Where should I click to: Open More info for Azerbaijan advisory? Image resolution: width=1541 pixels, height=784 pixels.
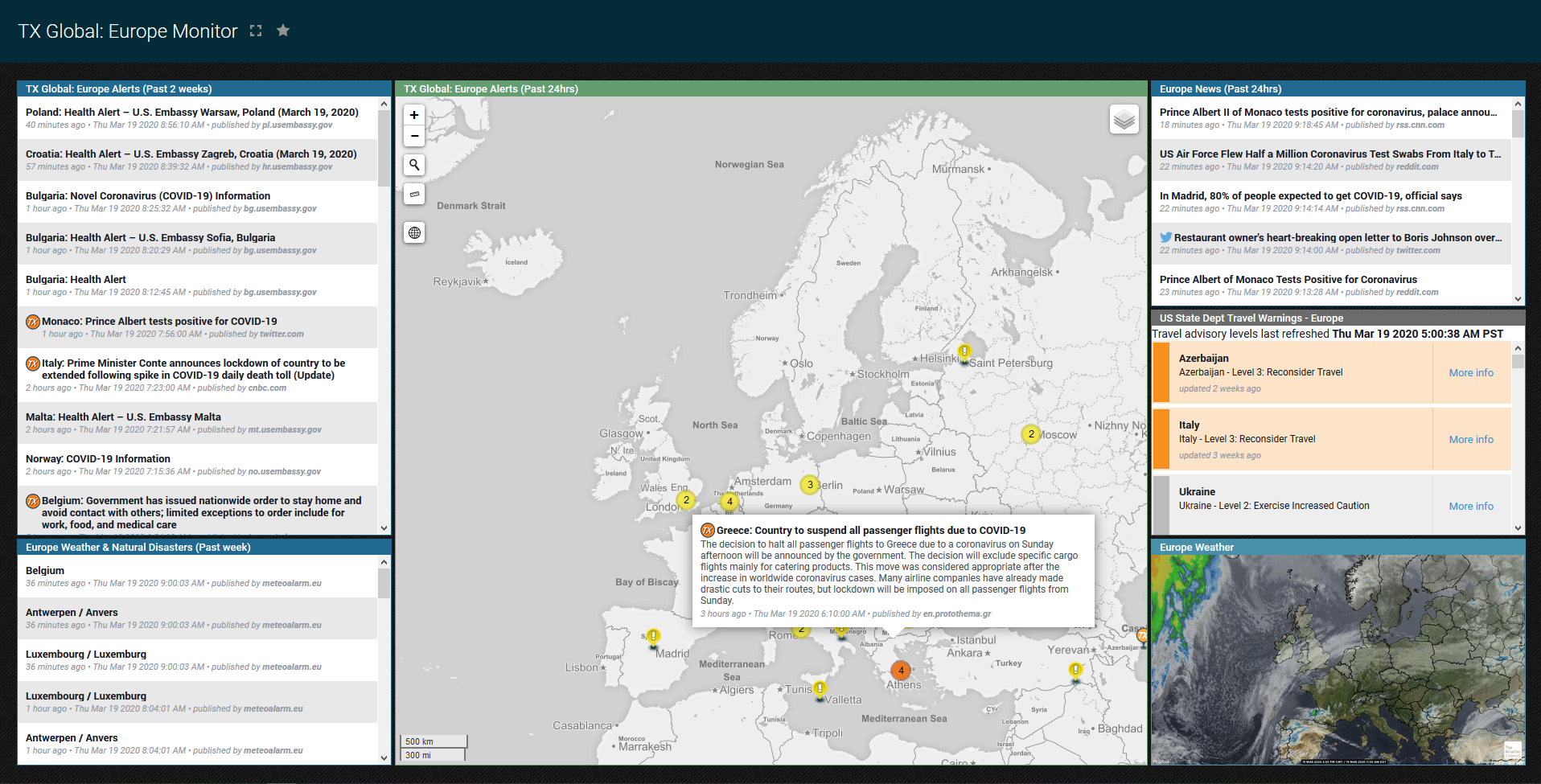[1470, 373]
